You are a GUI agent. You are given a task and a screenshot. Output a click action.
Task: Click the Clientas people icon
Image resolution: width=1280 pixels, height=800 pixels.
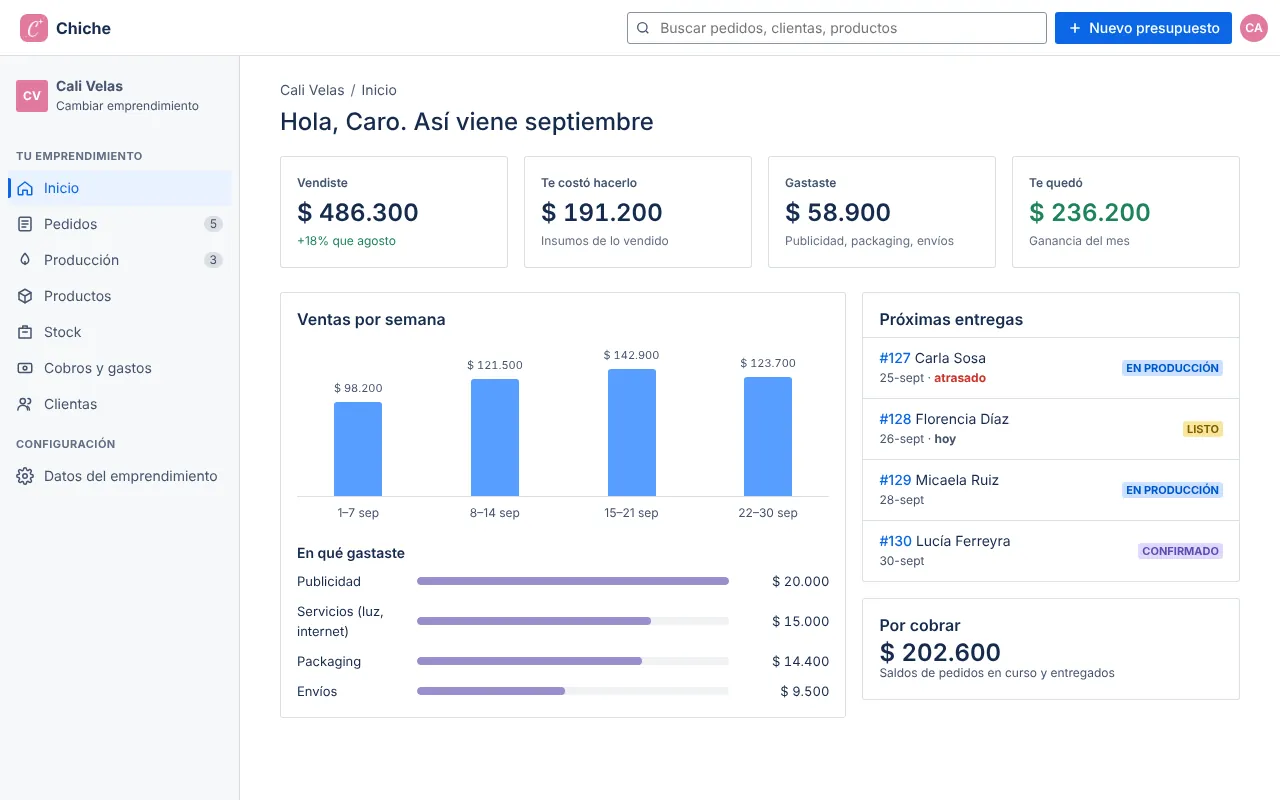coord(25,404)
